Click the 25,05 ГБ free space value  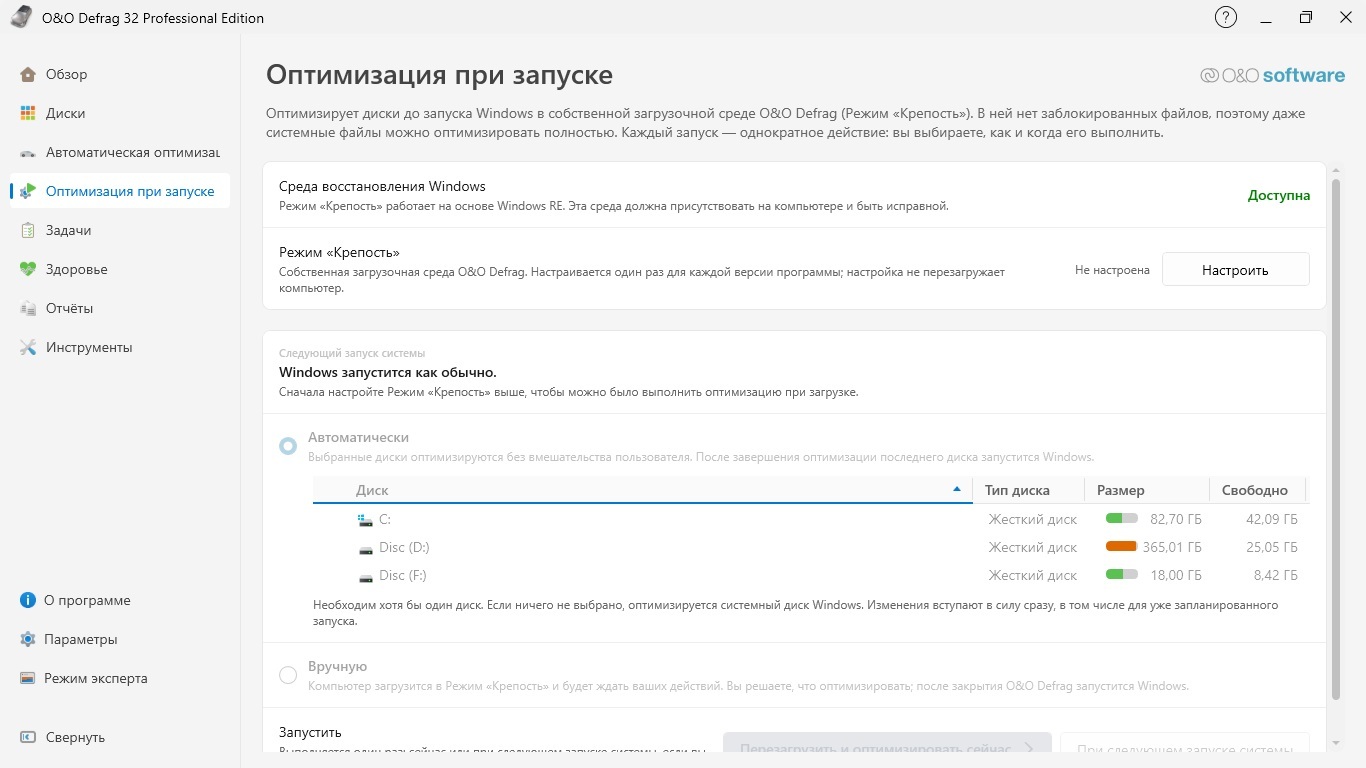pos(1272,547)
